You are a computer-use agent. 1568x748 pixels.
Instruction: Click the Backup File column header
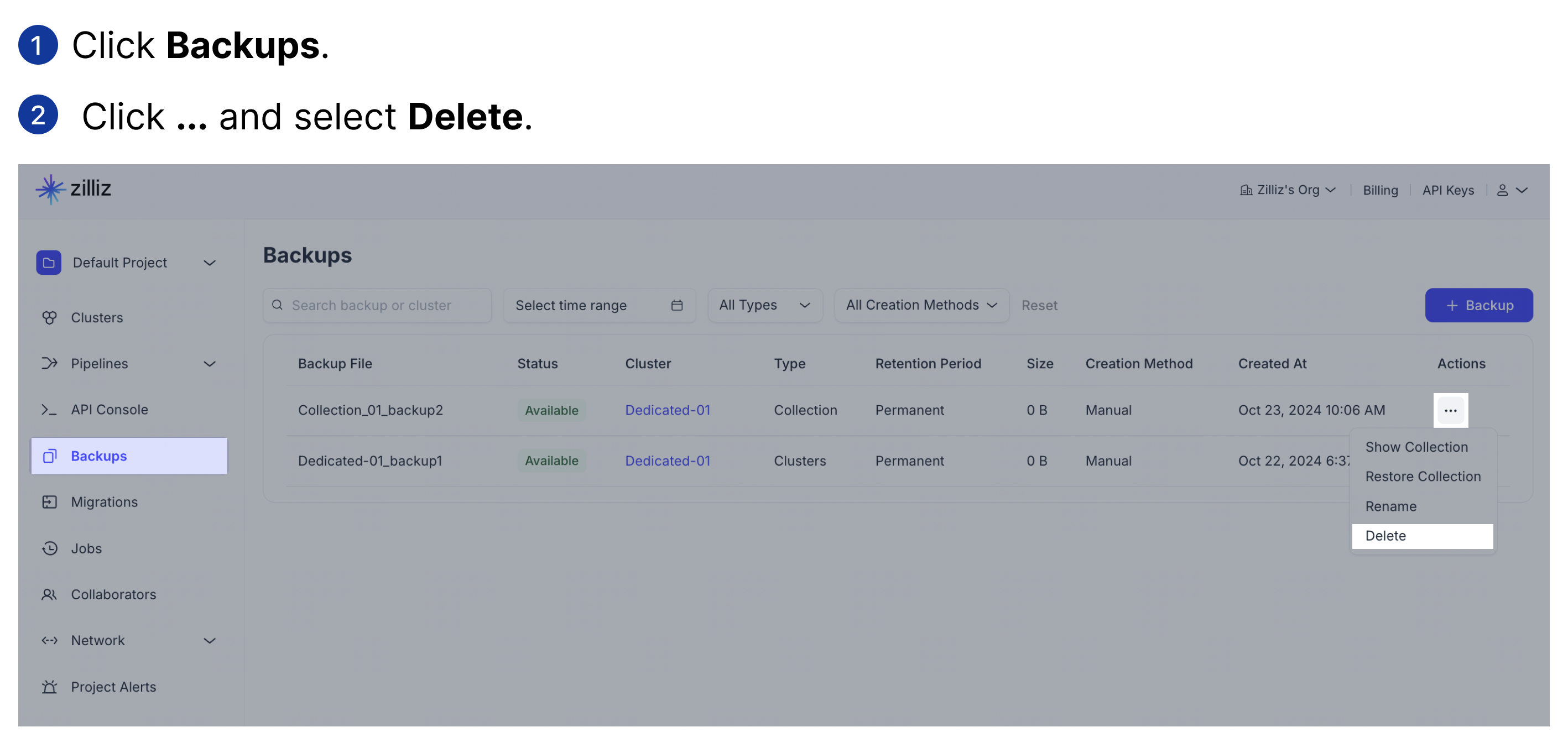pos(335,364)
